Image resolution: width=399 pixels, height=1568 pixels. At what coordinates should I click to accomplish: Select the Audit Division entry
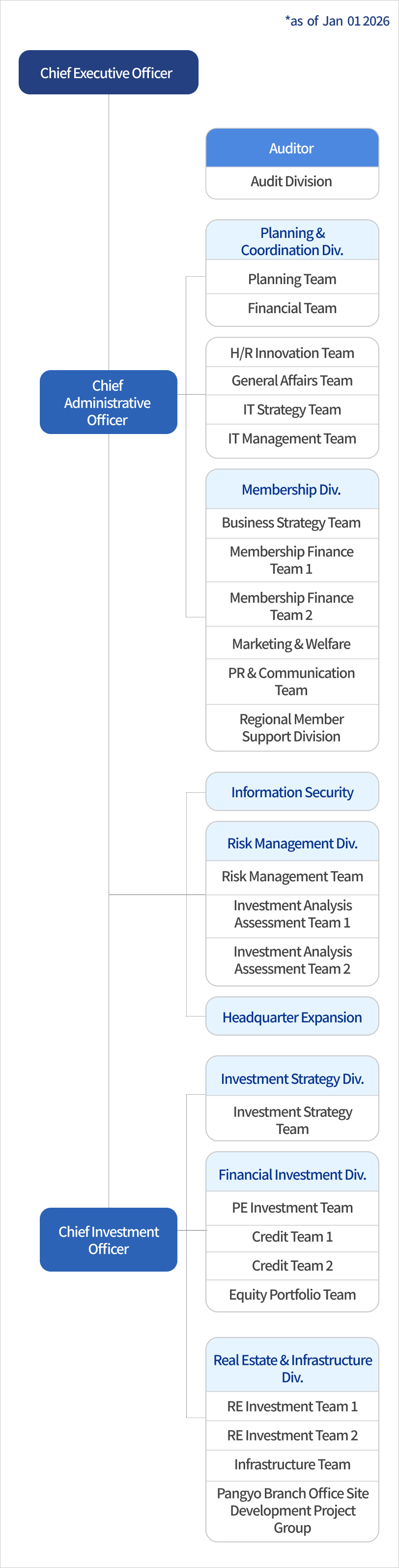click(x=292, y=181)
